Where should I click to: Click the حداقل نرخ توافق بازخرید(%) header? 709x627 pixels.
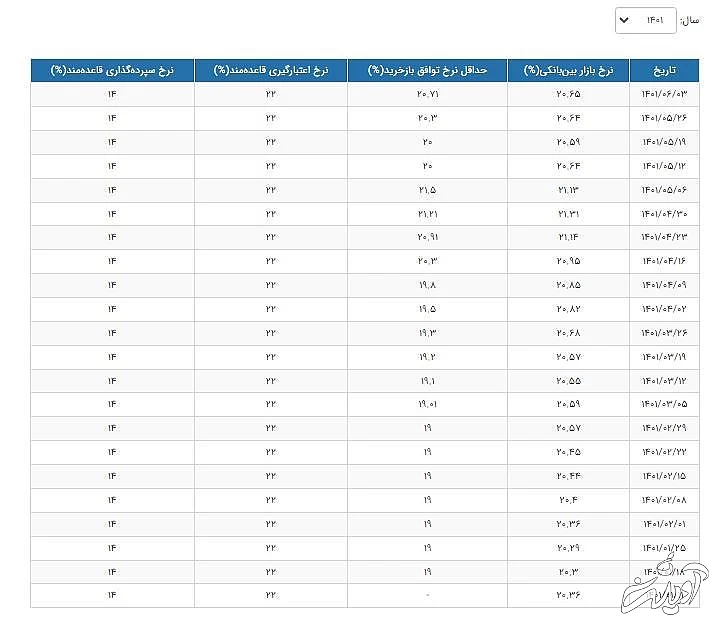(427, 70)
